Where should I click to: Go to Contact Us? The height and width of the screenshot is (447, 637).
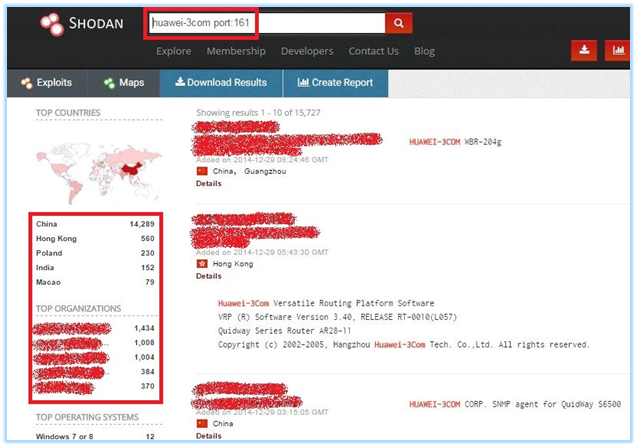coord(373,51)
